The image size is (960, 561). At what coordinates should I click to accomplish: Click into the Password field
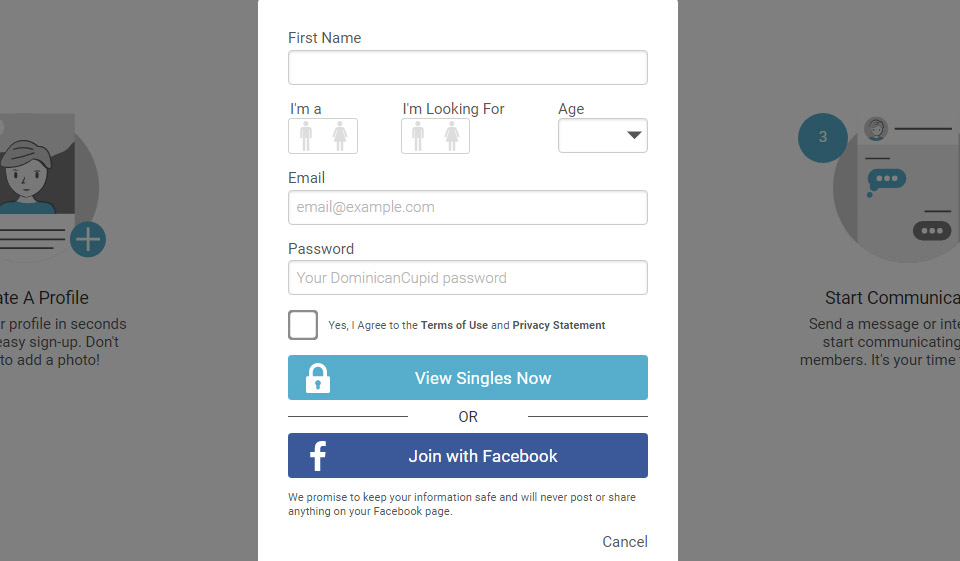[x=468, y=278]
